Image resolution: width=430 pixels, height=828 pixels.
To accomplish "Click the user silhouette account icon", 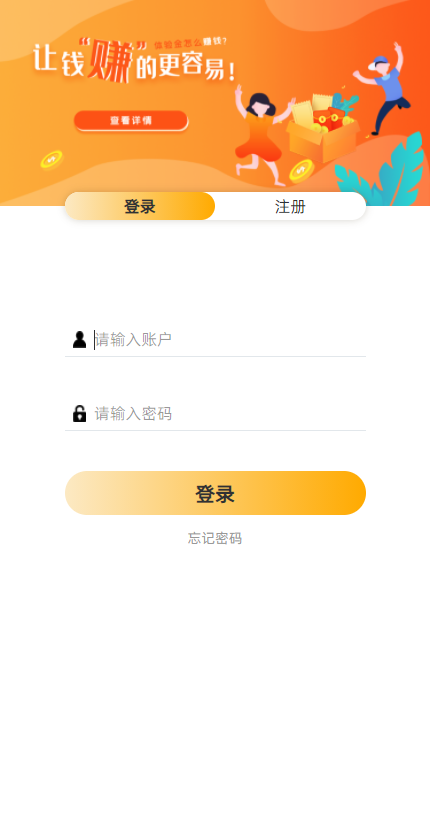I will pyautogui.click(x=79, y=340).
